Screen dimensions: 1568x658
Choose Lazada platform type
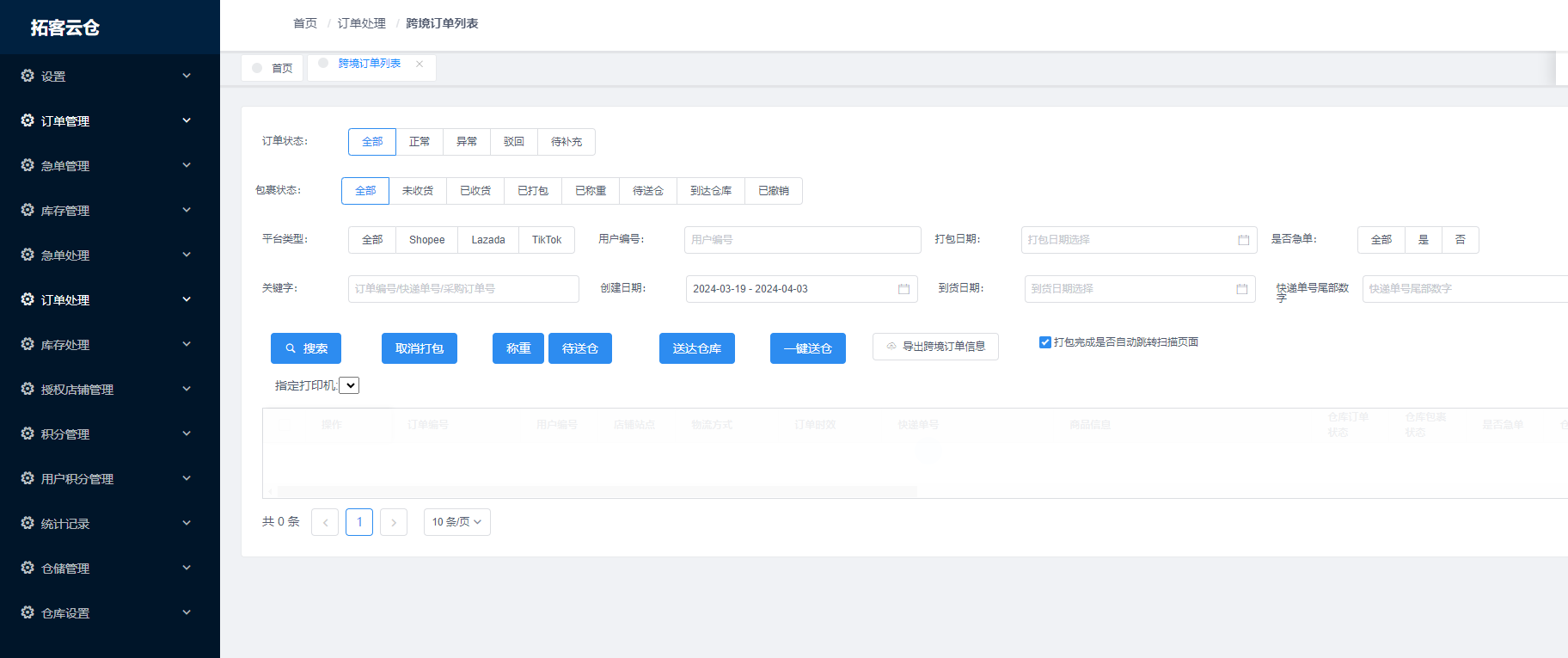pyautogui.click(x=488, y=240)
